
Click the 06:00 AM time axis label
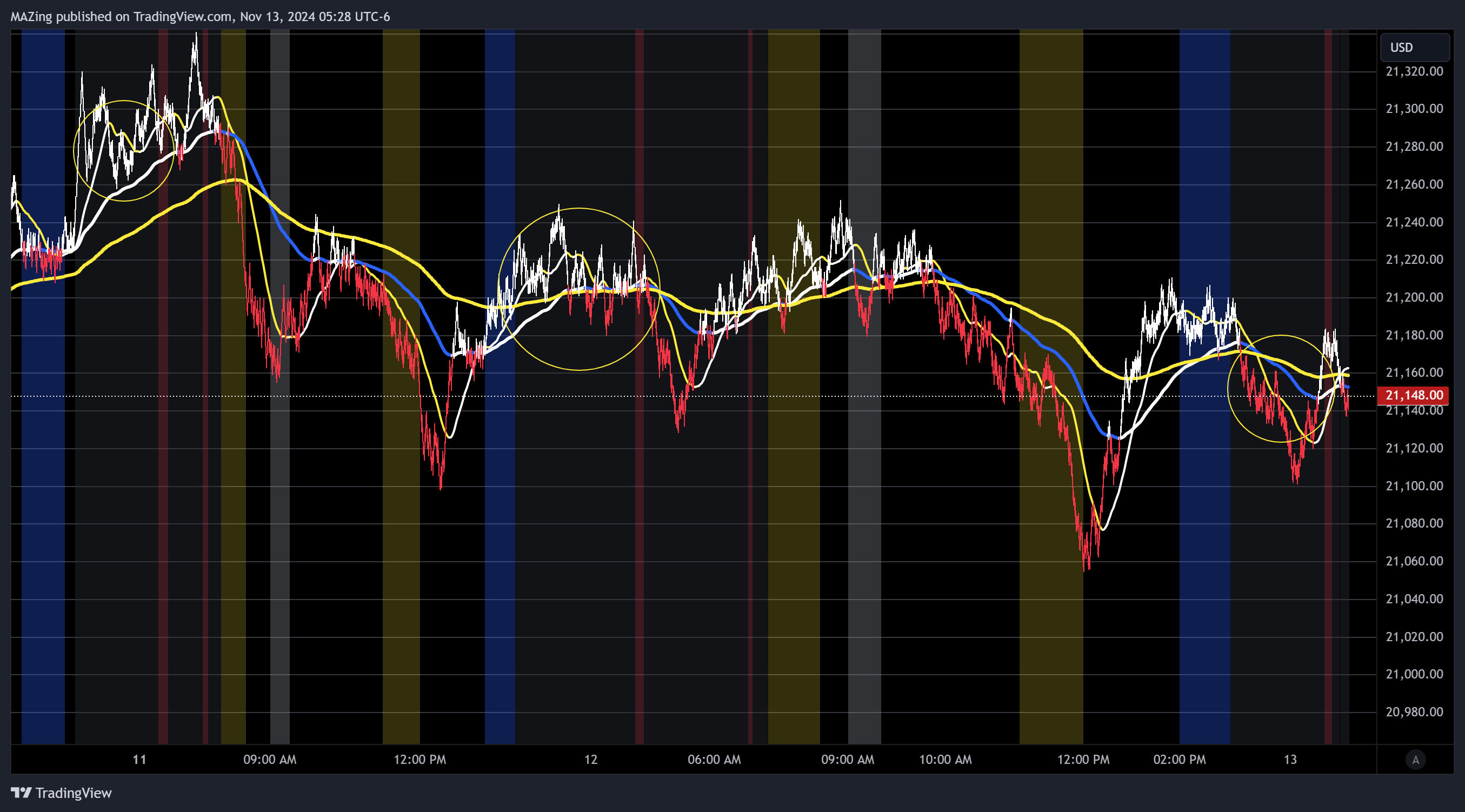(714, 759)
